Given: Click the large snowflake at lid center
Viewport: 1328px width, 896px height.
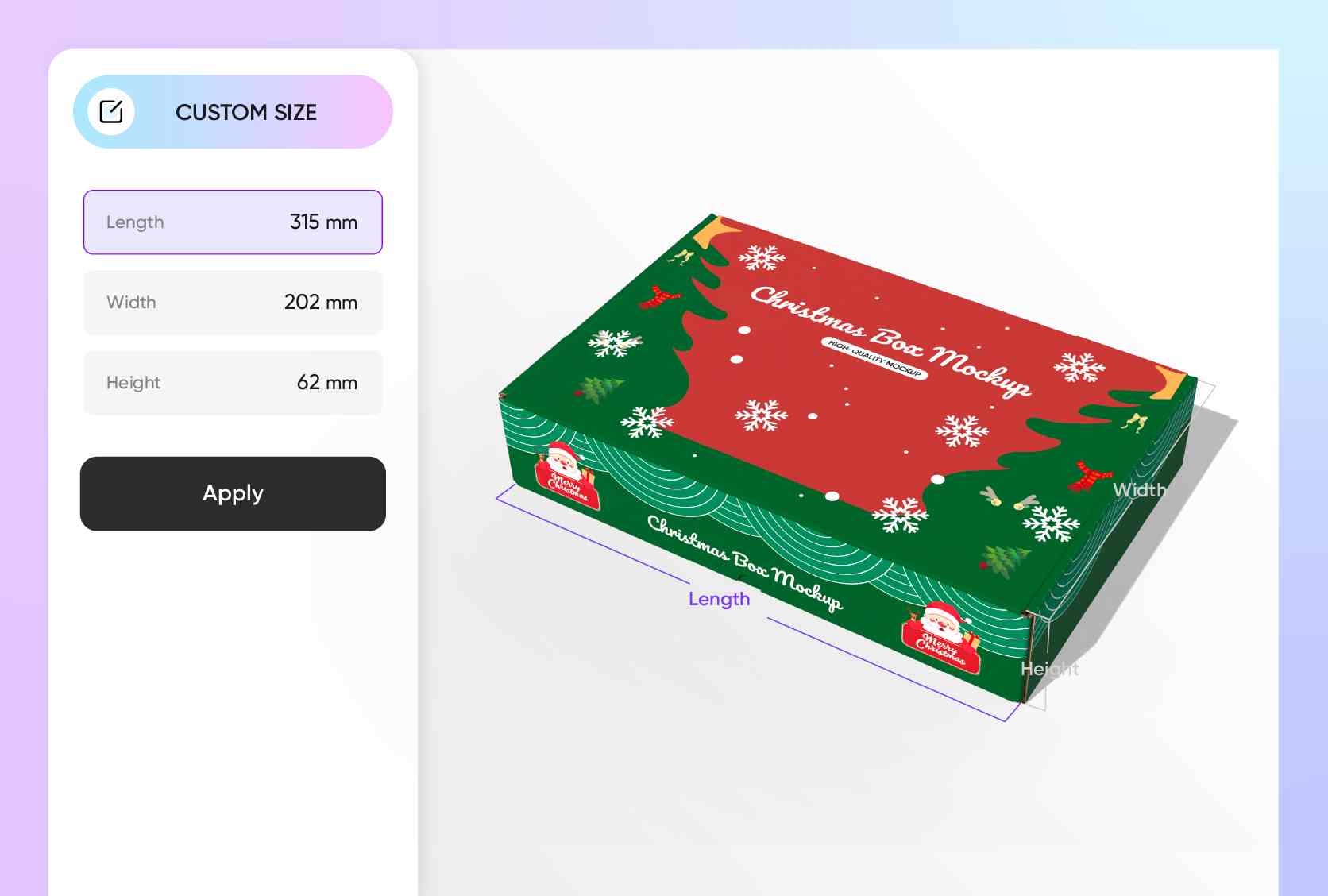Looking at the screenshot, I should coord(761,415).
